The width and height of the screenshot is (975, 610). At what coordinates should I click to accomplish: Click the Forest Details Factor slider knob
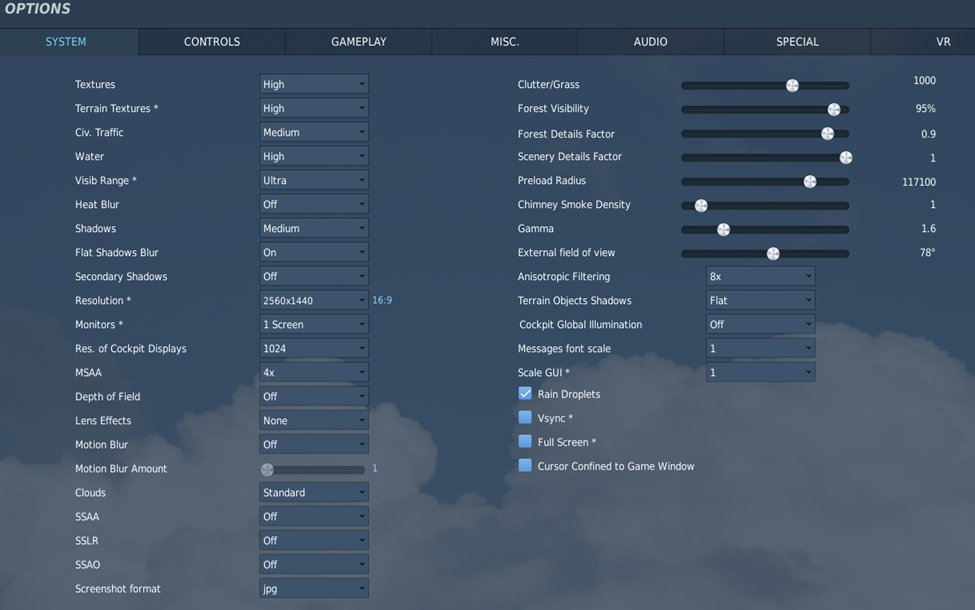(827, 133)
